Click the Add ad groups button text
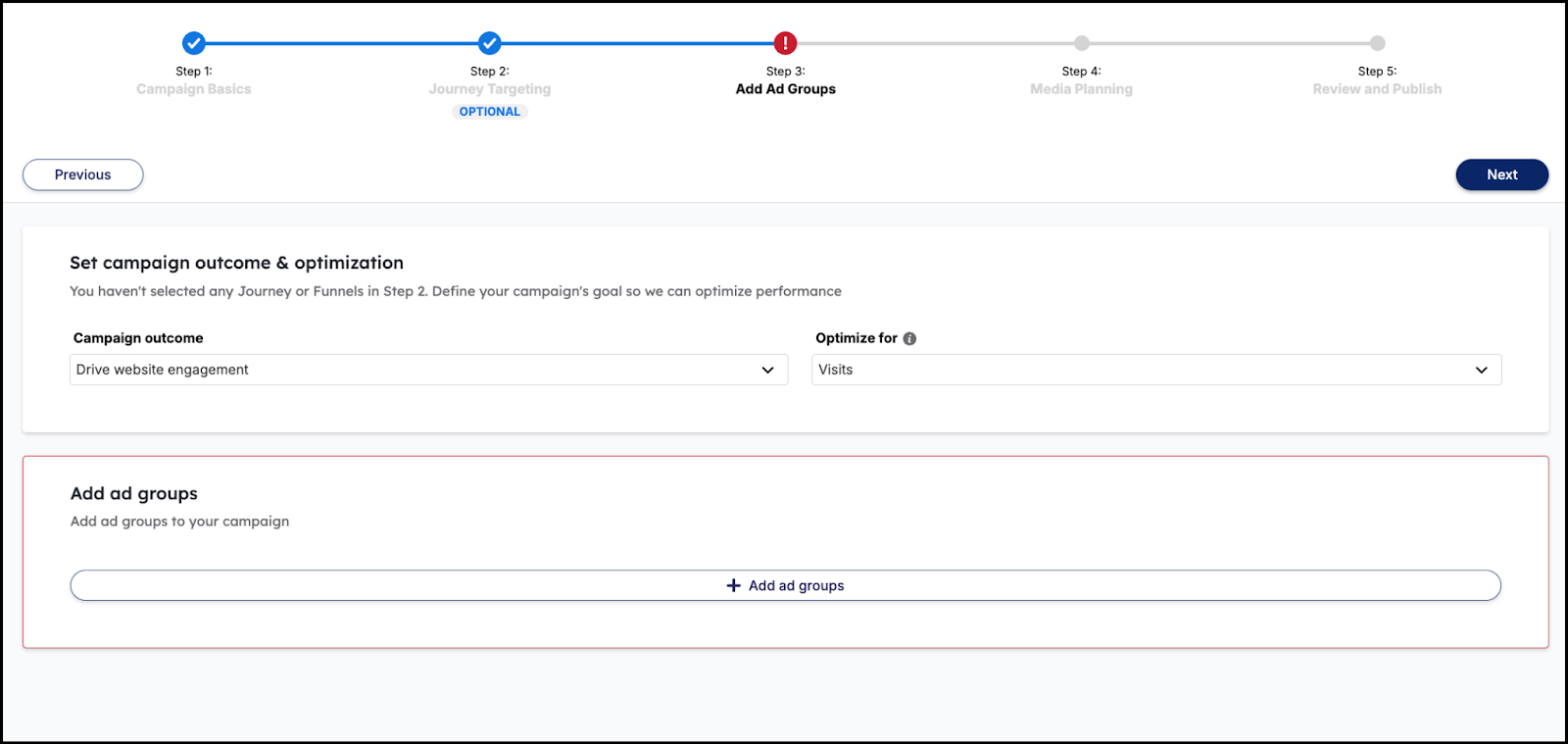This screenshot has width=1568, height=744. (x=796, y=585)
